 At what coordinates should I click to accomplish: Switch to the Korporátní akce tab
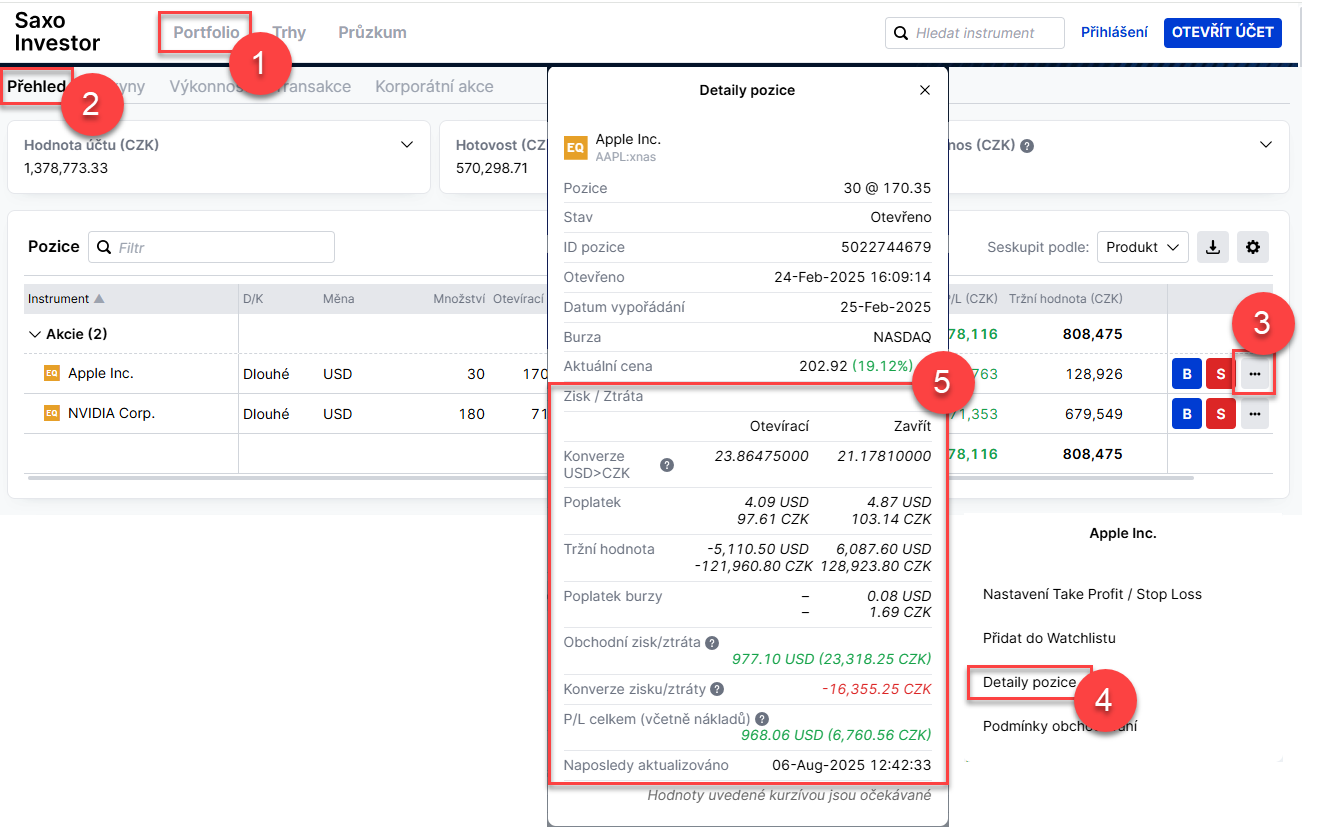[x=434, y=86]
